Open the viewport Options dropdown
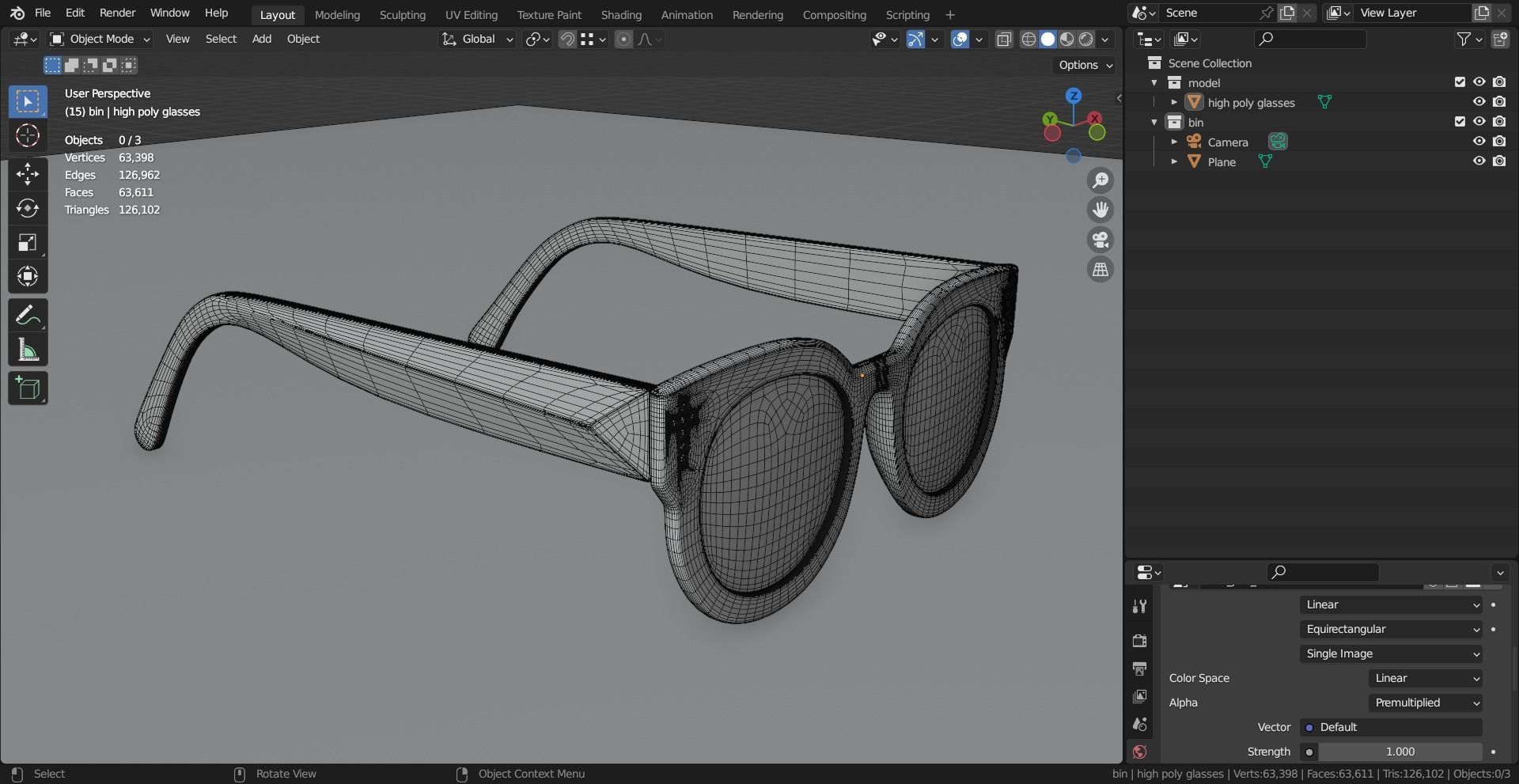Viewport: 1519px width, 784px height. 1085,65
